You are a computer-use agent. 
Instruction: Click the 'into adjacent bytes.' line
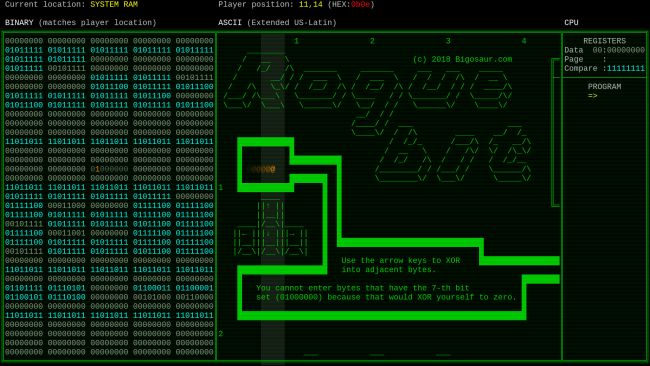(x=389, y=270)
